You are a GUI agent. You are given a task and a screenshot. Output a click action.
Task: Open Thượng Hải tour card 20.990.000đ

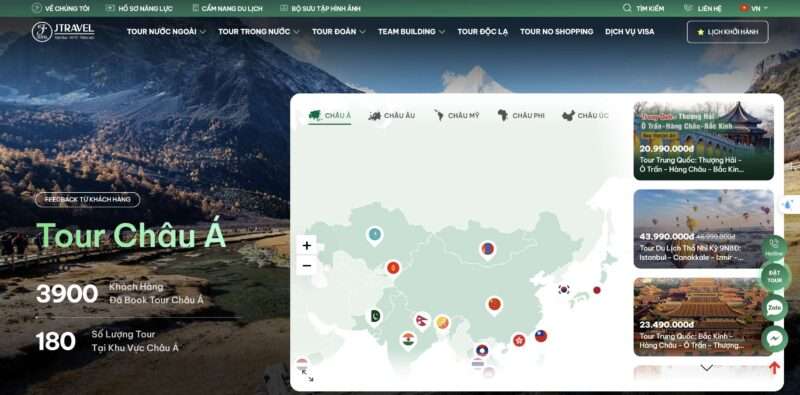point(704,140)
